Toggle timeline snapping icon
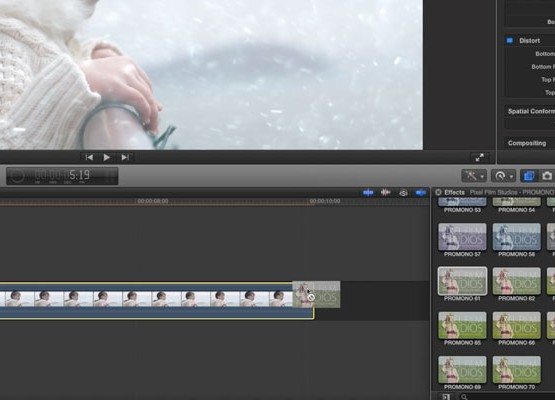Screen dimensions: 555x400 point(420,193)
